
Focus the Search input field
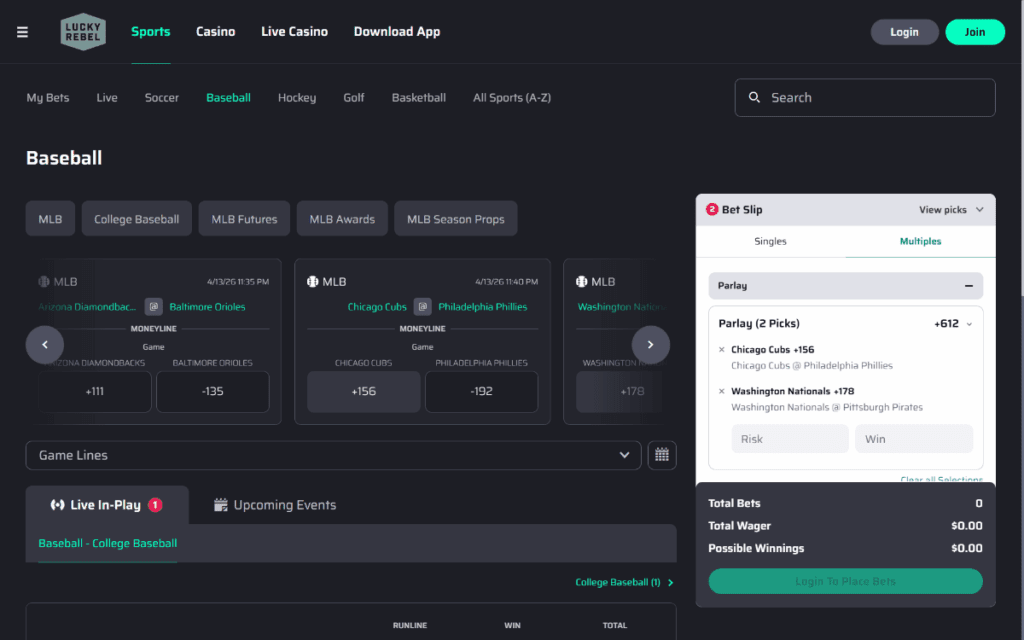[865, 97]
